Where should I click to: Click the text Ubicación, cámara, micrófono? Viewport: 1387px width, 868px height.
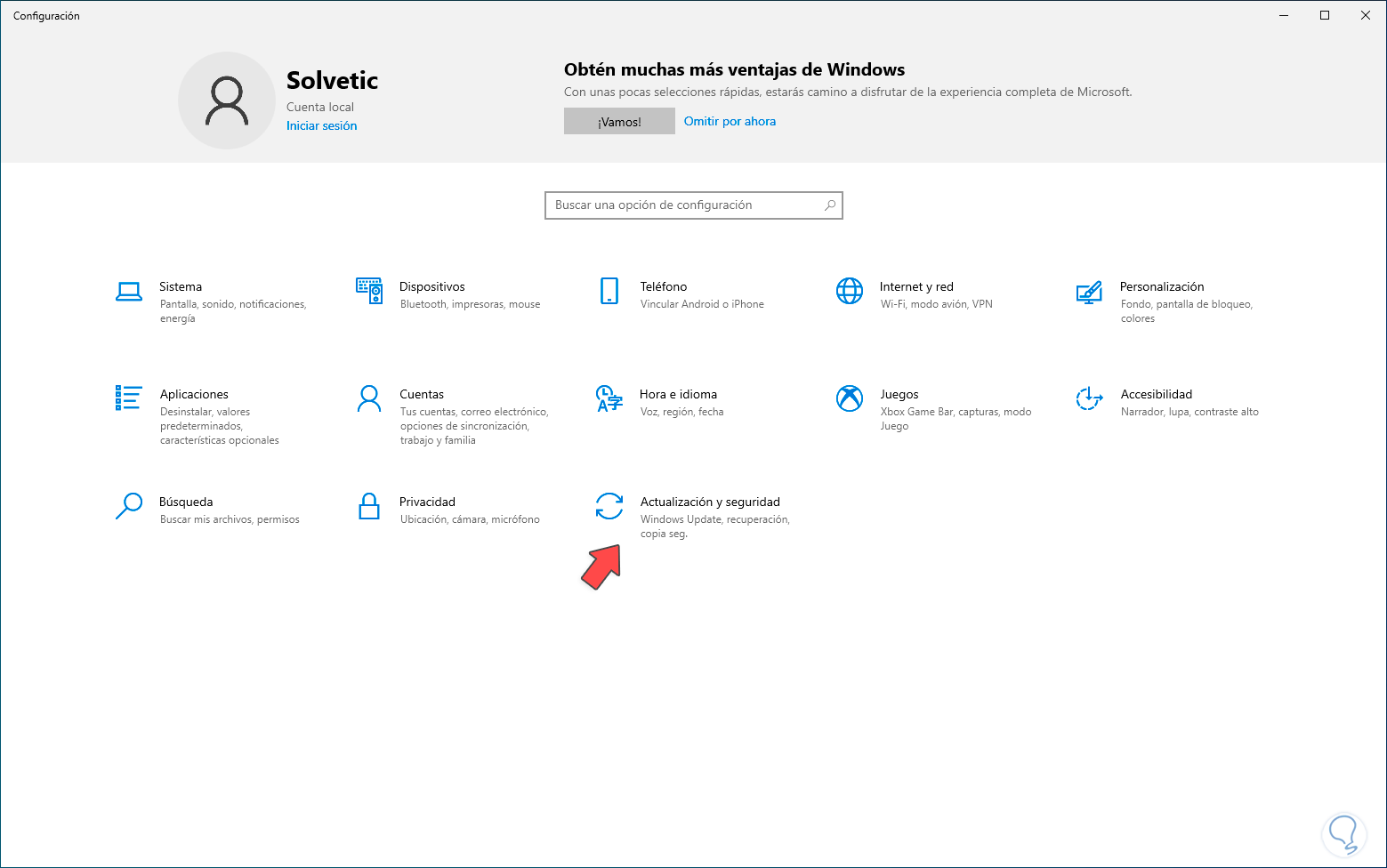coord(470,519)
